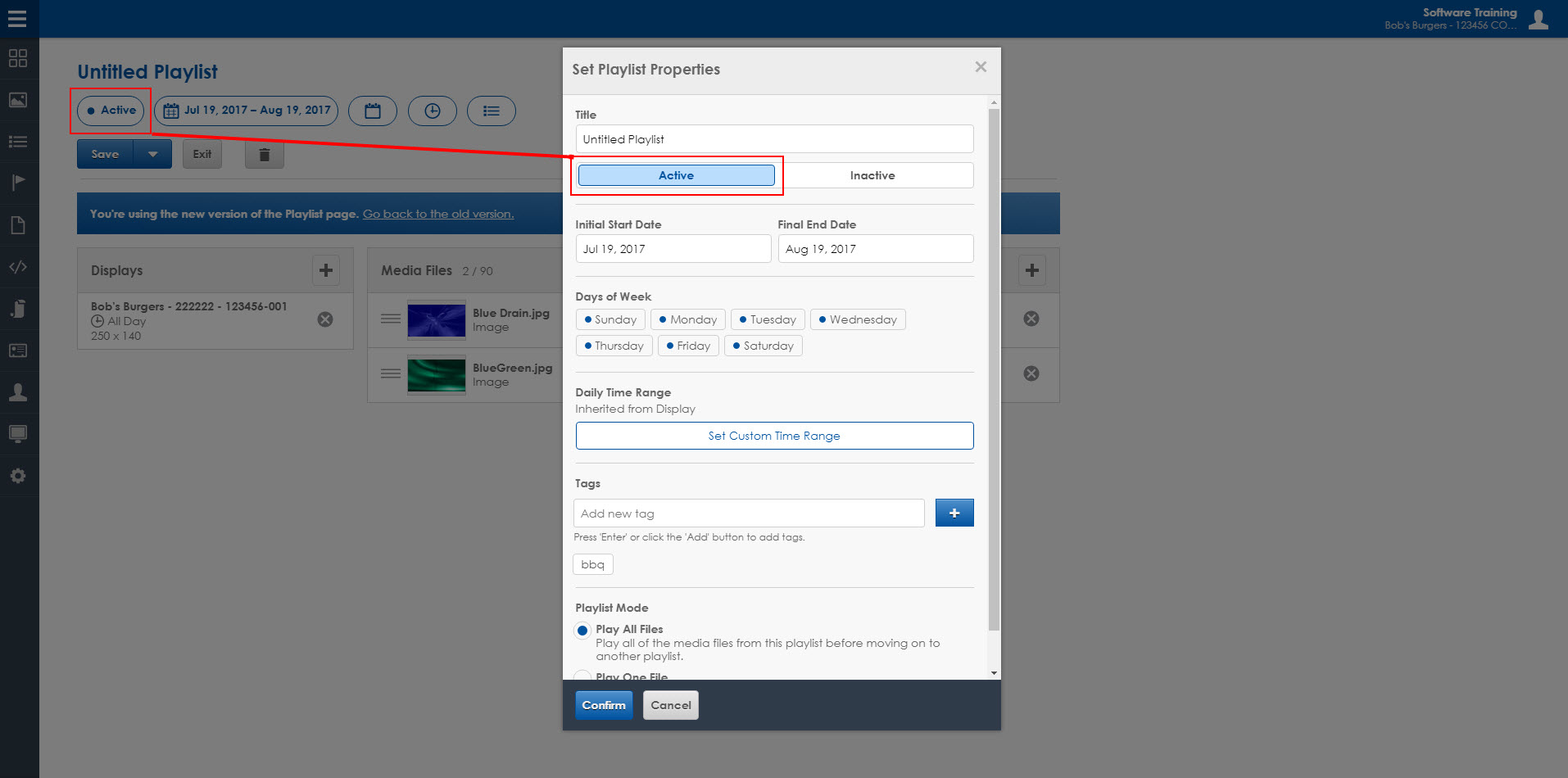Switch playlist status to Inactive
This screenshot has width=1568, height=778.
pos(872,175)
